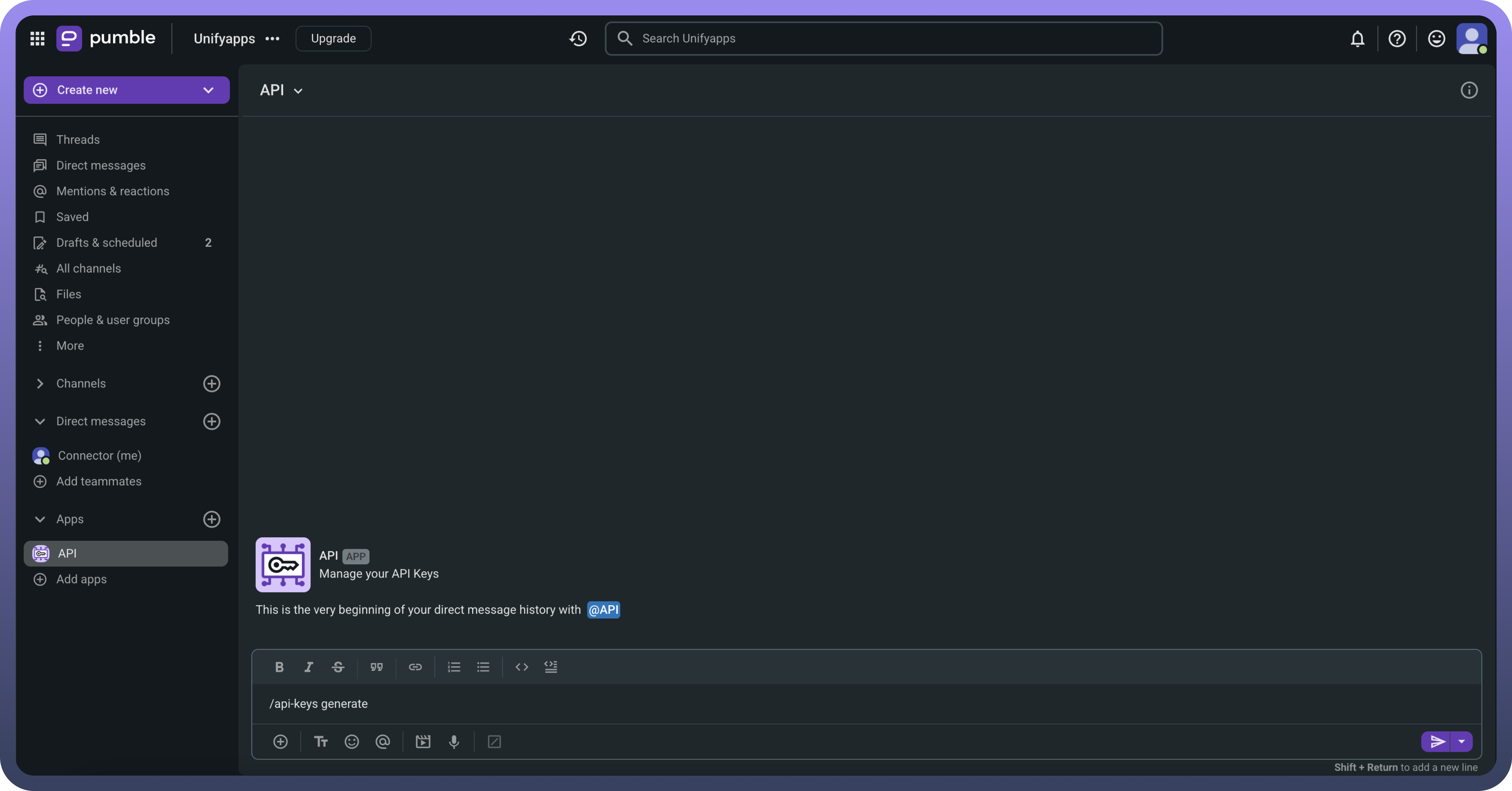The width and height of the screenshot is (1512, 791).
Task: Open notifications bell
Action: click(x=1357, y=39)
